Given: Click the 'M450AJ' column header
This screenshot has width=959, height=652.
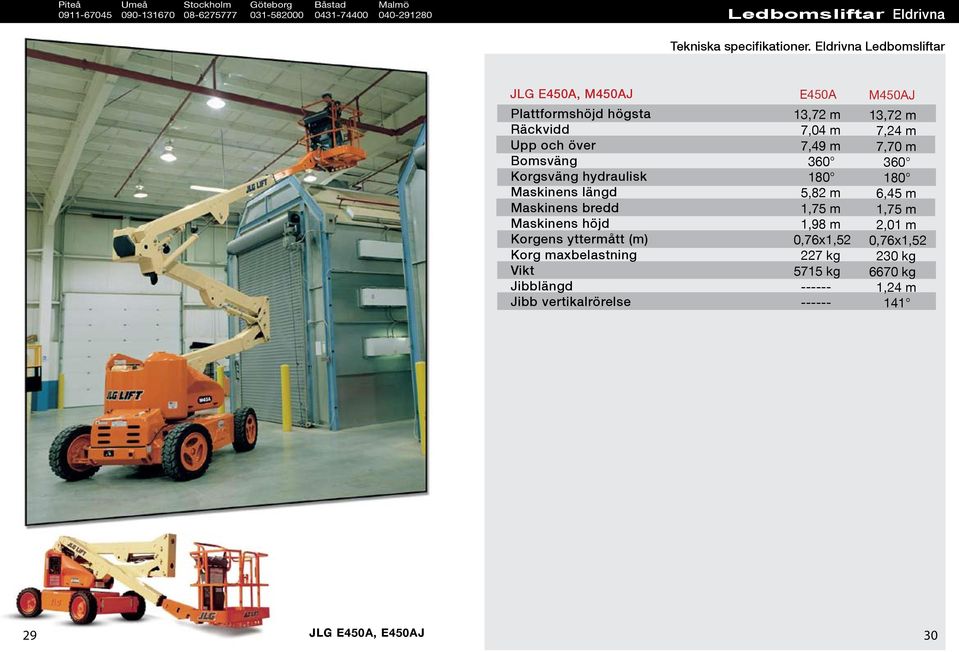Looking at the screenshot, I should tap(892, 95).
